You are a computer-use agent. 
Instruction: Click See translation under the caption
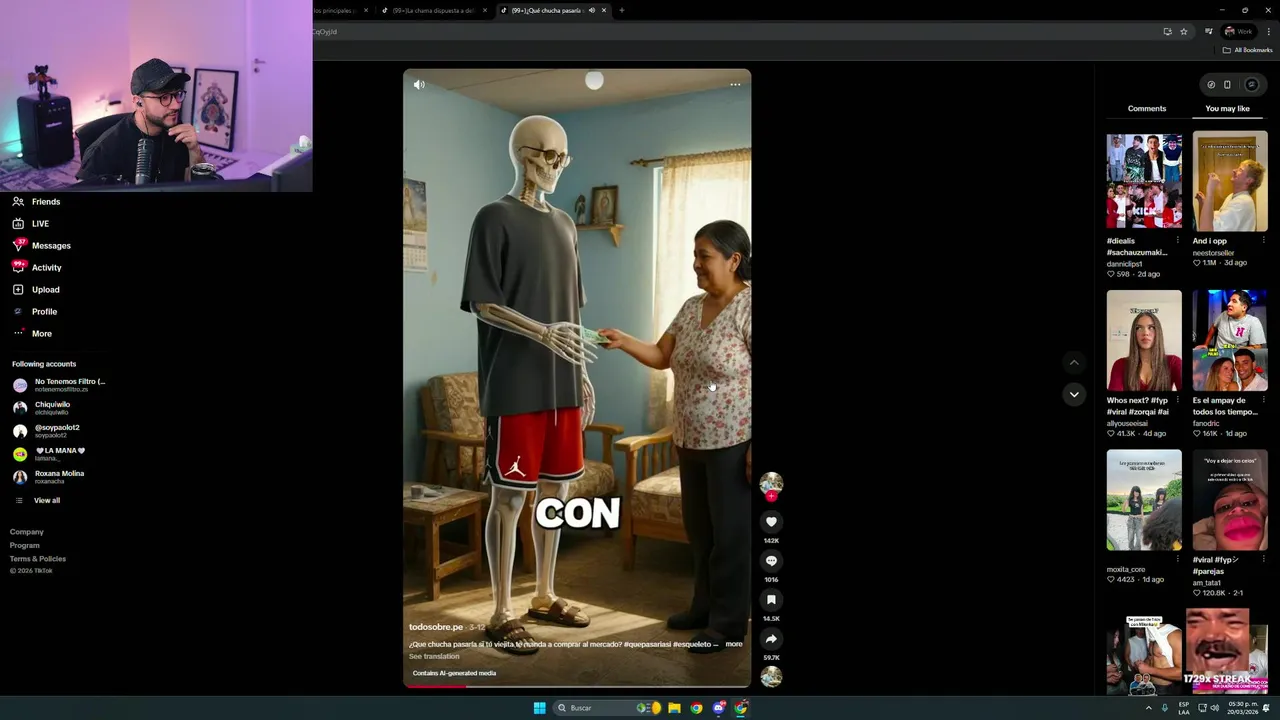pos(434,656)
